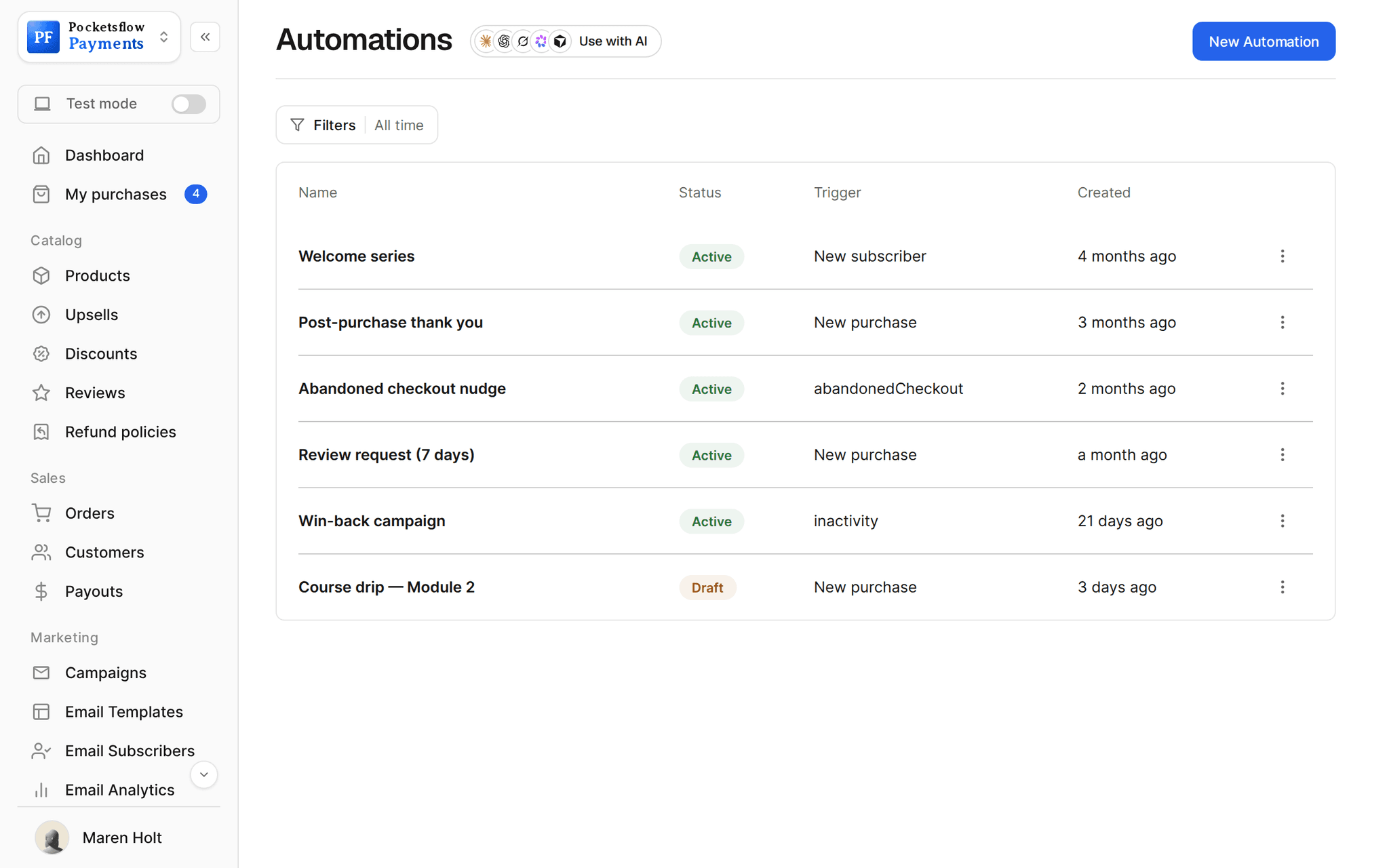Open the Pocketsflow Payments workspace switcher
The image size is (1389, 868).
coord(99,37)
